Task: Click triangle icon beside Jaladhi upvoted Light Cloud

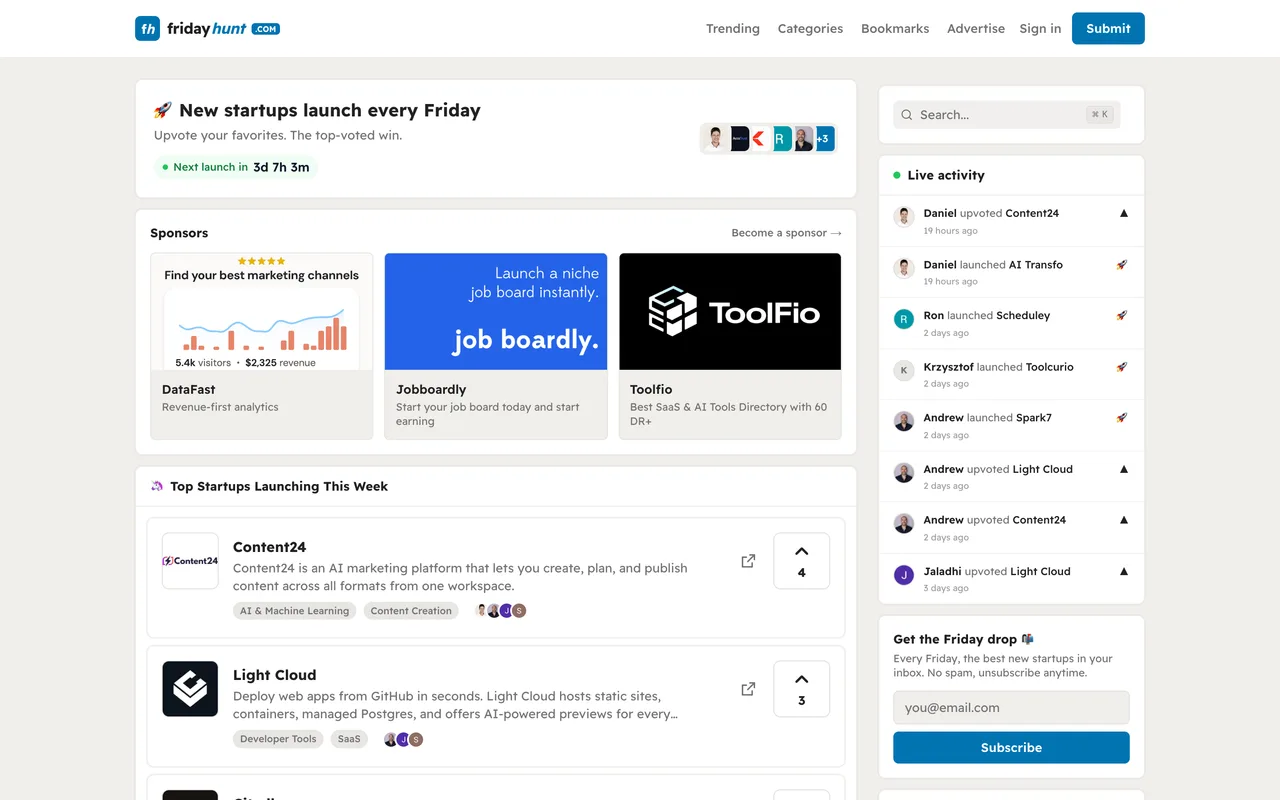Action: coord(1123,571)
